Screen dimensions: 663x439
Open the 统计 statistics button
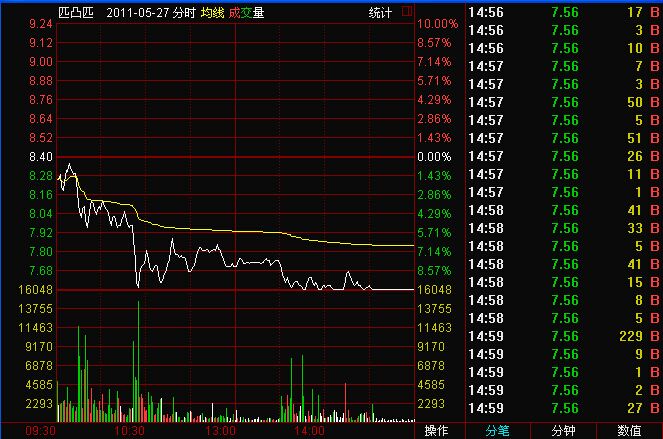click(380, 12)
